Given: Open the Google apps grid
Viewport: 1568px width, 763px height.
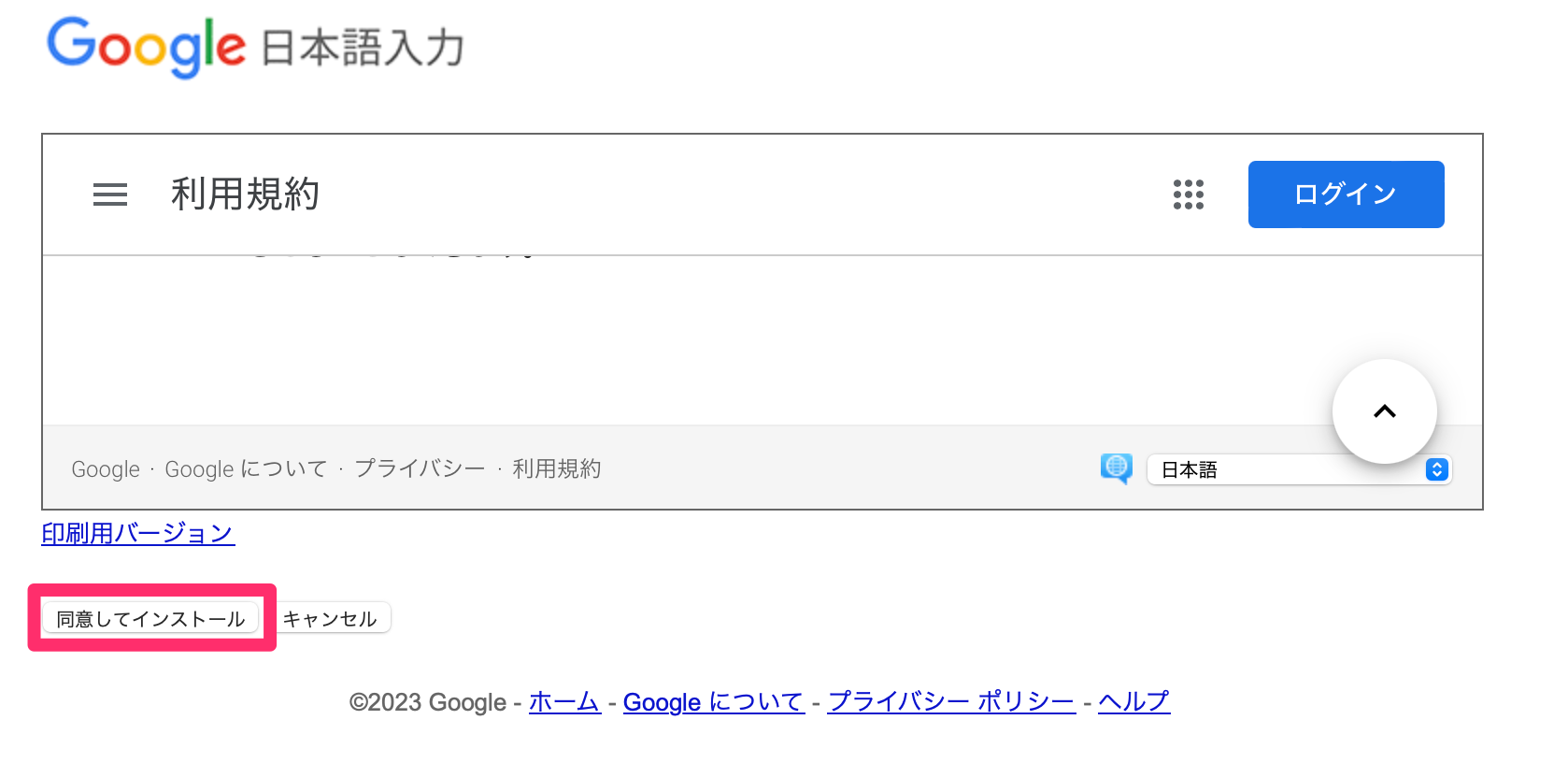Looking at the screenshot, I should [x=1188, y=194].
